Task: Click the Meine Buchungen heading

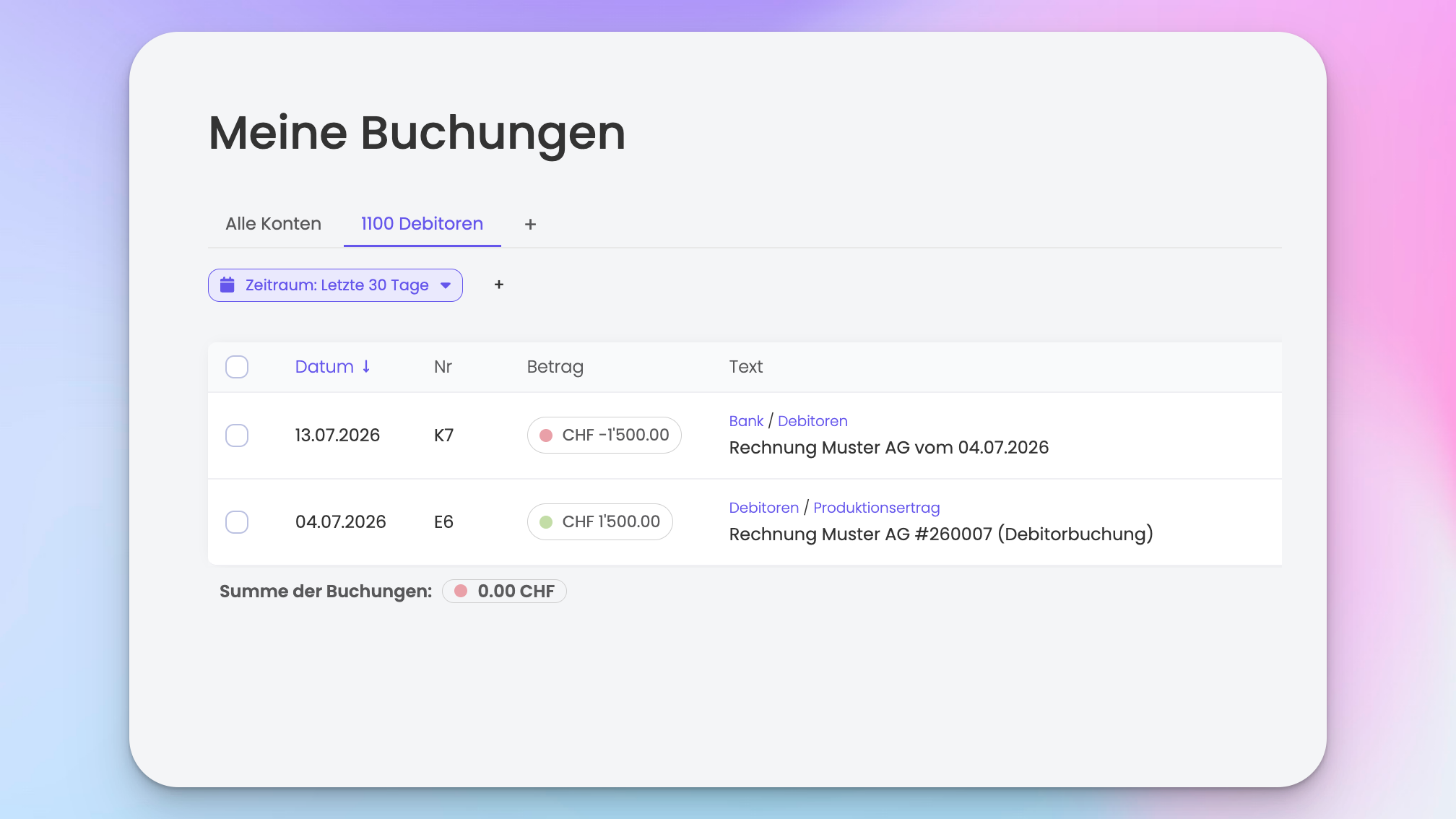Action: [417, 134]
